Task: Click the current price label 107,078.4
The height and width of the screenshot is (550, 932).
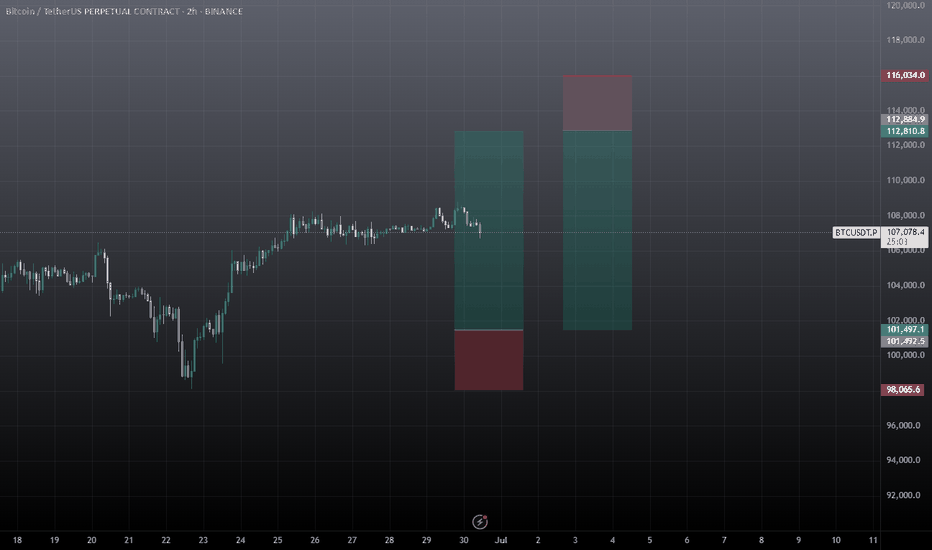Action: (905, 232)
